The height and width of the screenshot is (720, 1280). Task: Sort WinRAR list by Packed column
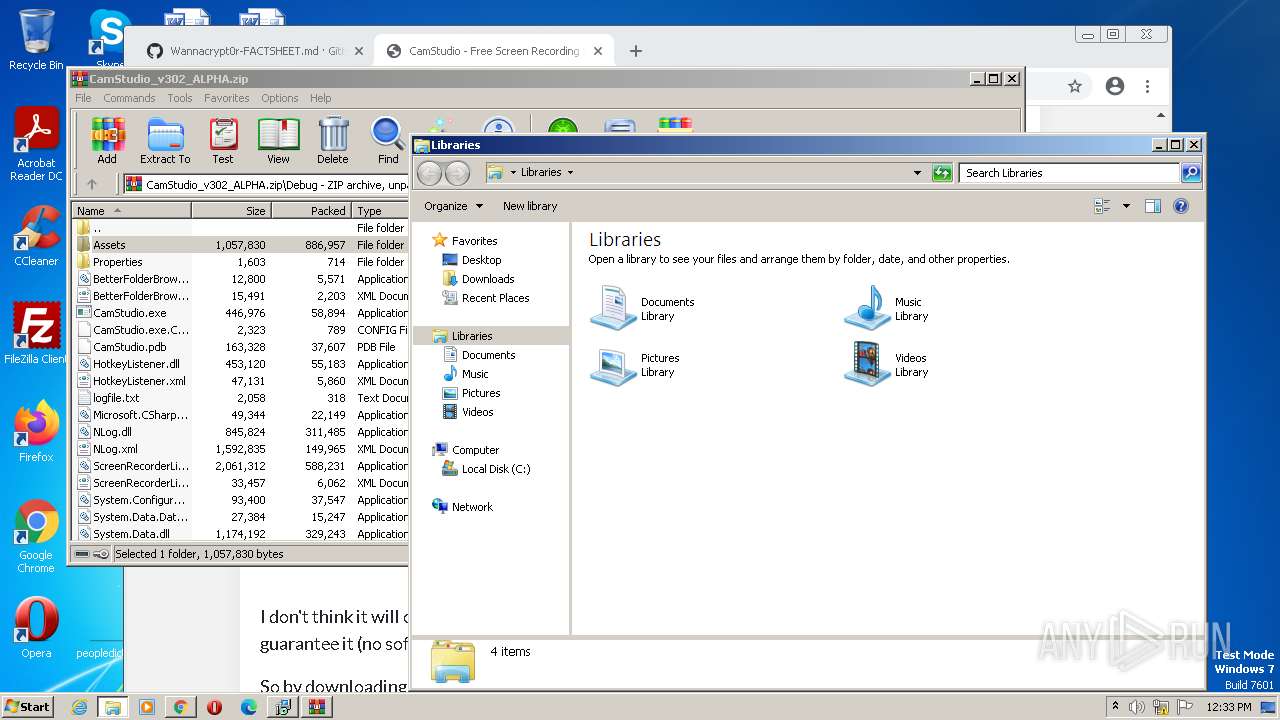pos(311,211)
